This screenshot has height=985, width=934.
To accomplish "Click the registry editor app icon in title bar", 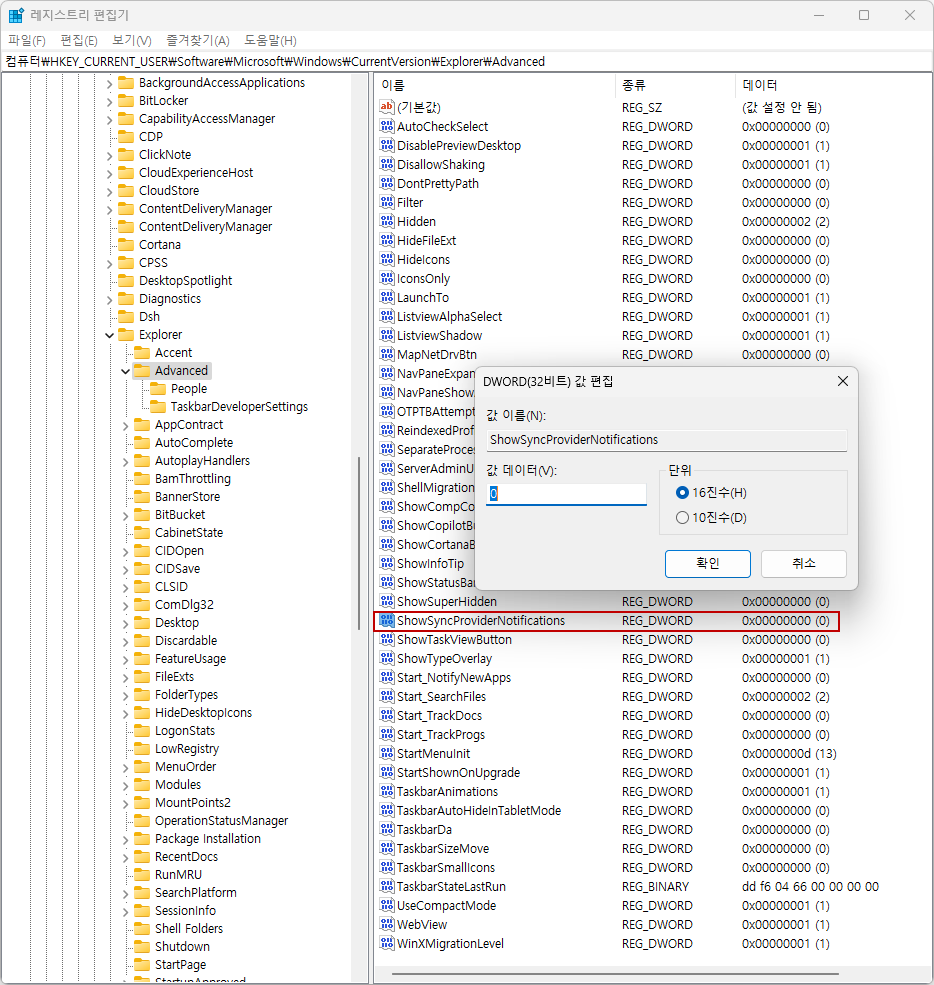I will click(16, 15).
